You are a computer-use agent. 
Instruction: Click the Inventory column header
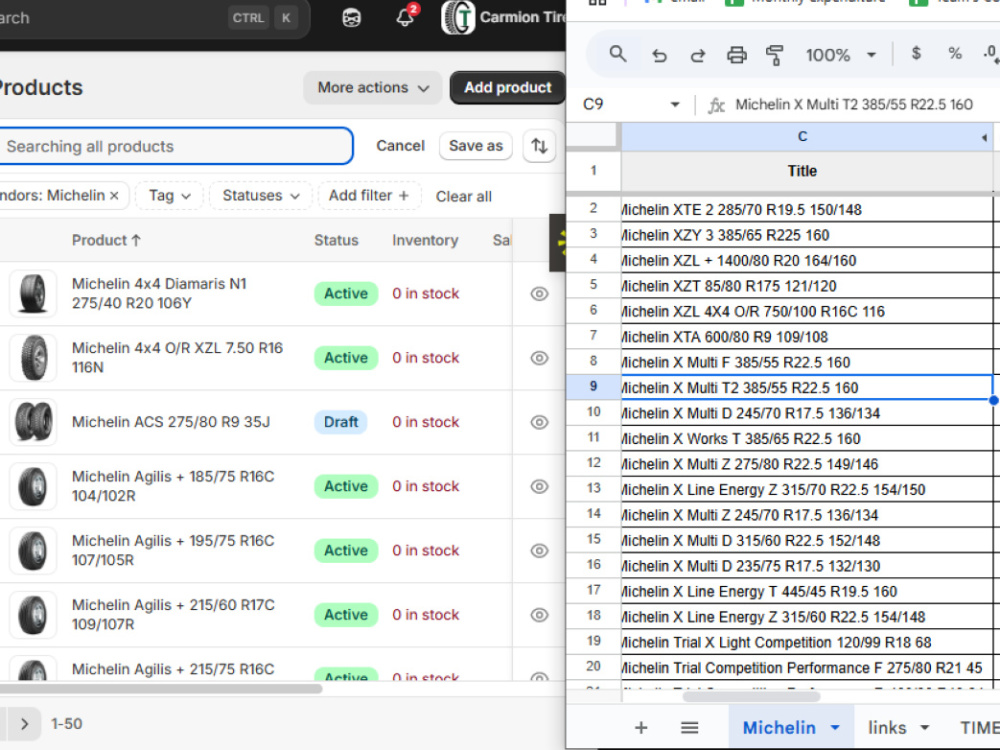click(x=425, y=240)
